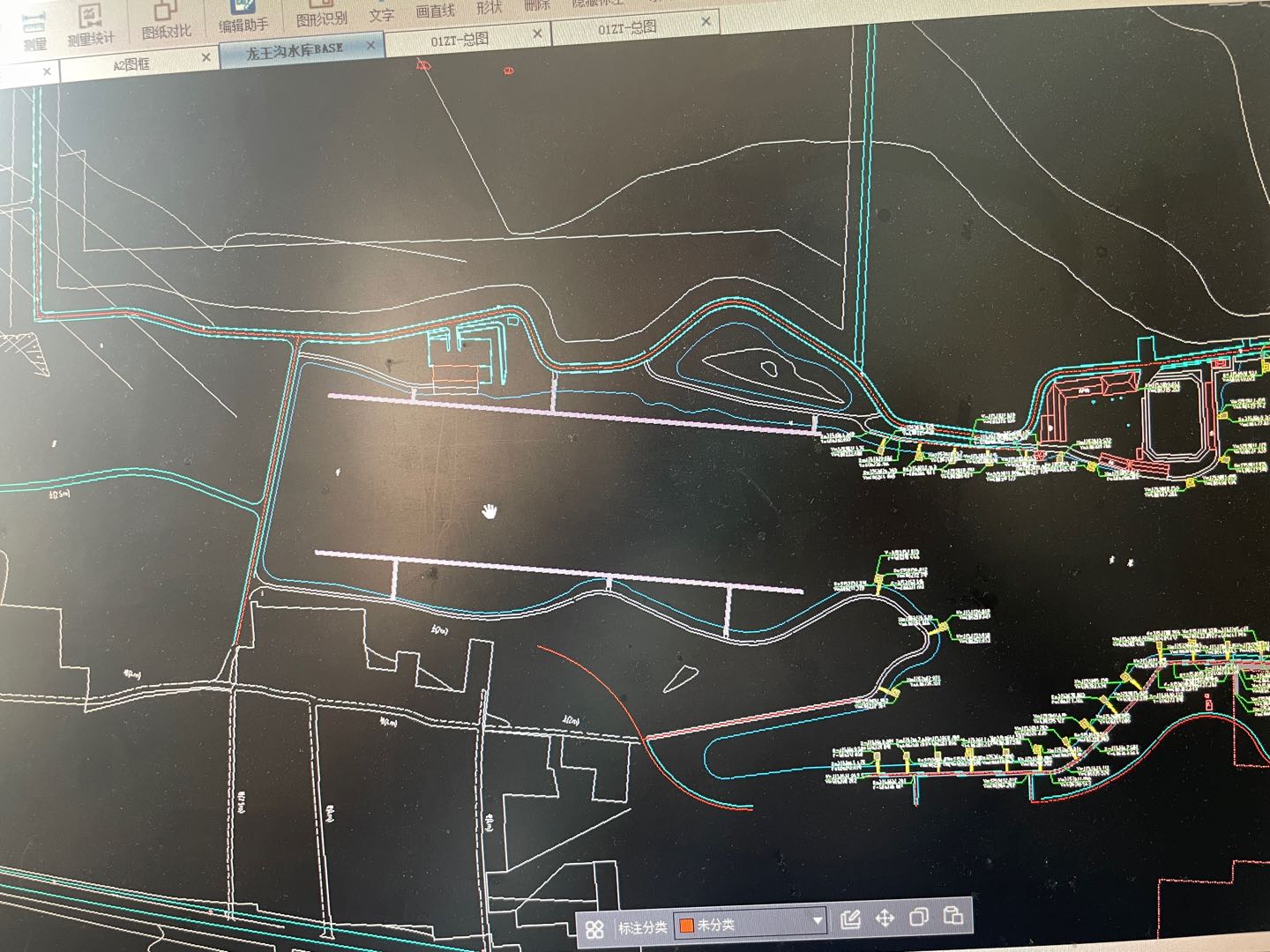Select the move arrows icon in annotation bar
The image size is (1270, 952).
pos(885,918)
